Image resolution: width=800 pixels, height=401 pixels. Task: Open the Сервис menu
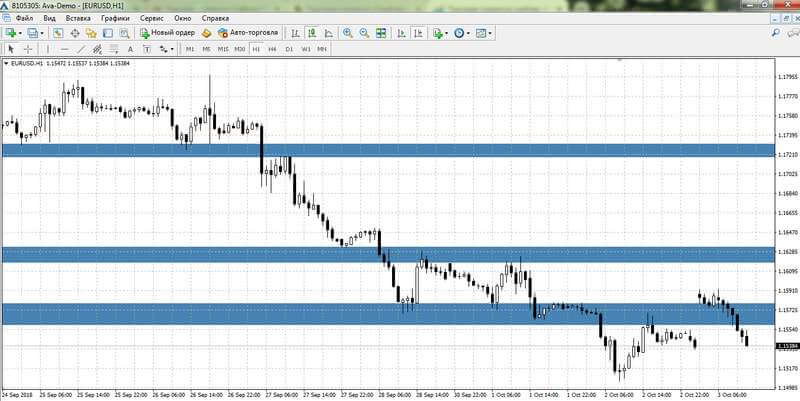pos(152,18)
